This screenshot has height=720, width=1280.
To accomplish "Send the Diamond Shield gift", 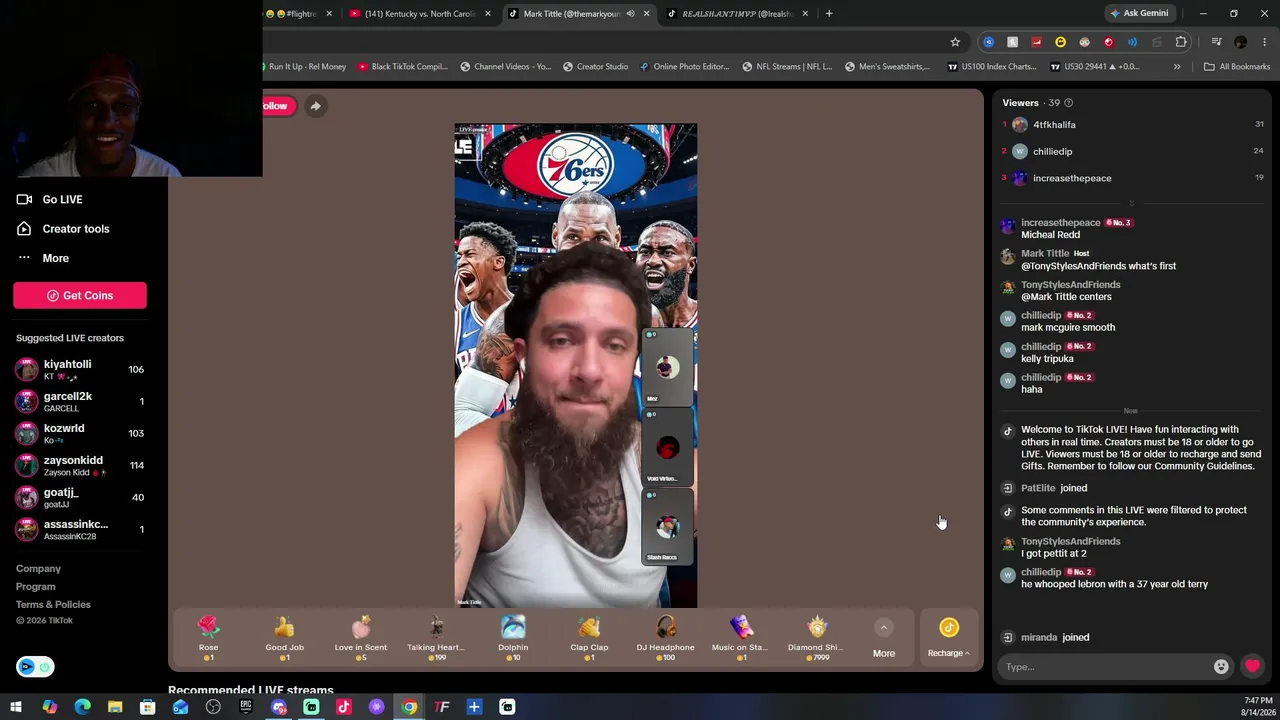I will (817, 637).
